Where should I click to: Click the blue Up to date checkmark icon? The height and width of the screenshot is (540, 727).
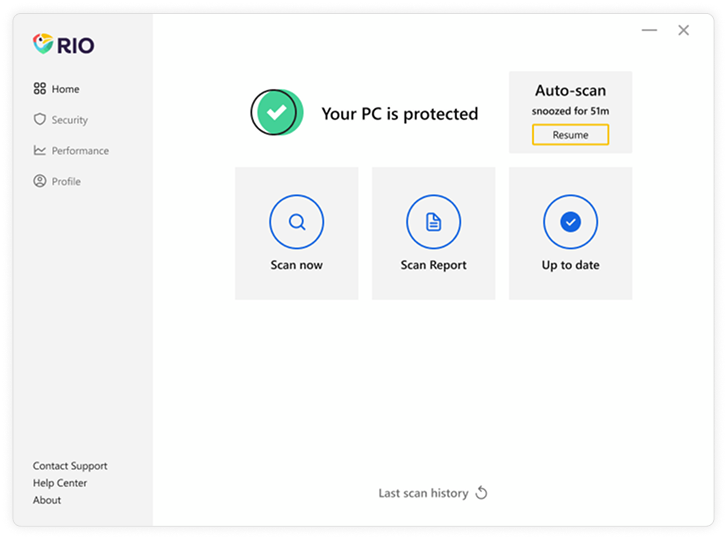click(570, 222)
